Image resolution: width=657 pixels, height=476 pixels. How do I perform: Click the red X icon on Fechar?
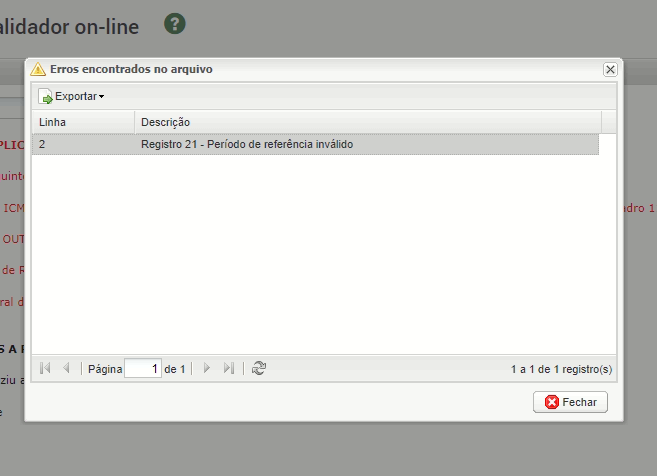pos(552,402)
